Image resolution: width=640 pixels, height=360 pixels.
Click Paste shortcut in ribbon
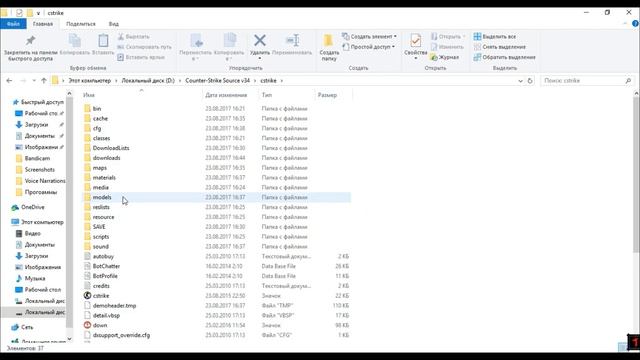click(141, 58)
